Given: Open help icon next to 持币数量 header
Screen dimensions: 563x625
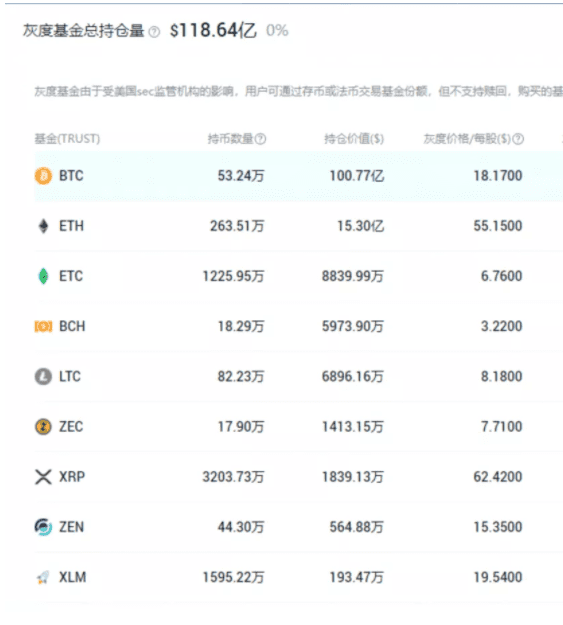Looking at the screenshot, I should tap(260, 139).
